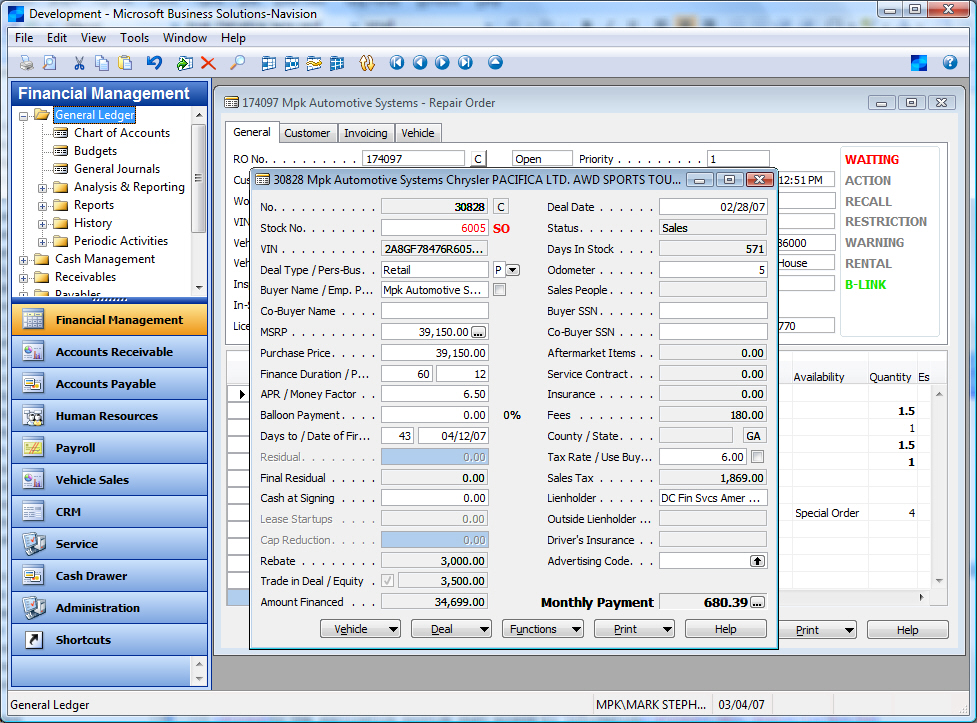The height and width of the screenshot is (723, 977).
Task: Click the Help button in the Repair Order window
Action: pos(907,630)
